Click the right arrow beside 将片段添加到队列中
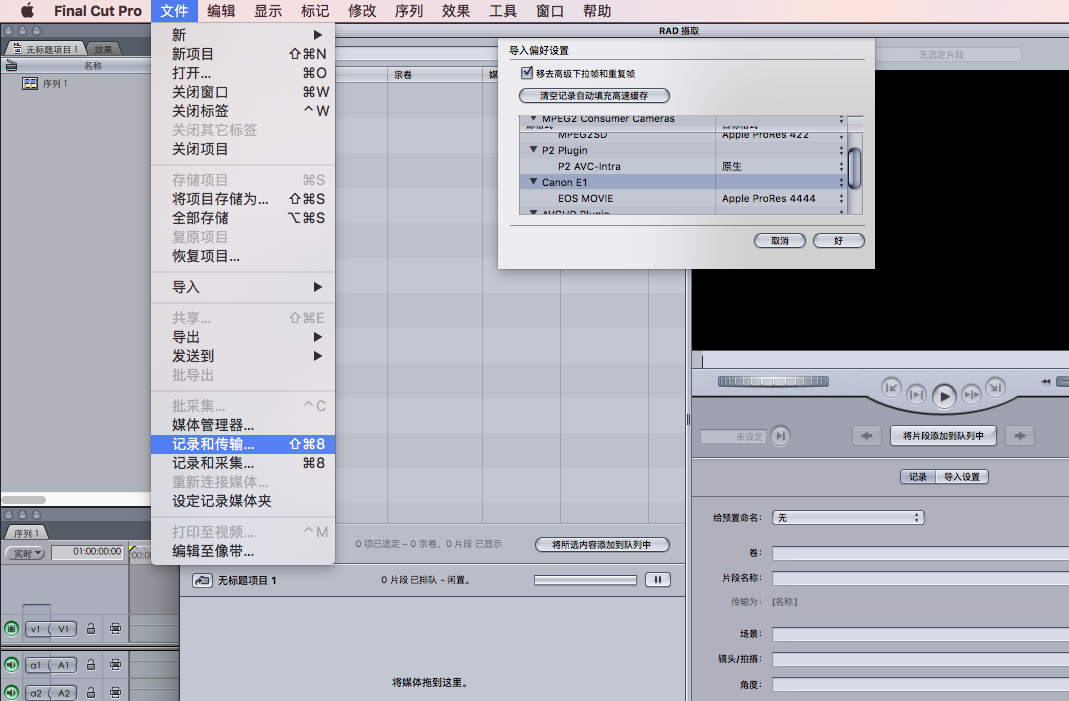Image resolution: width=1069 pixels, height=701 pixels. pos(1020,436)
